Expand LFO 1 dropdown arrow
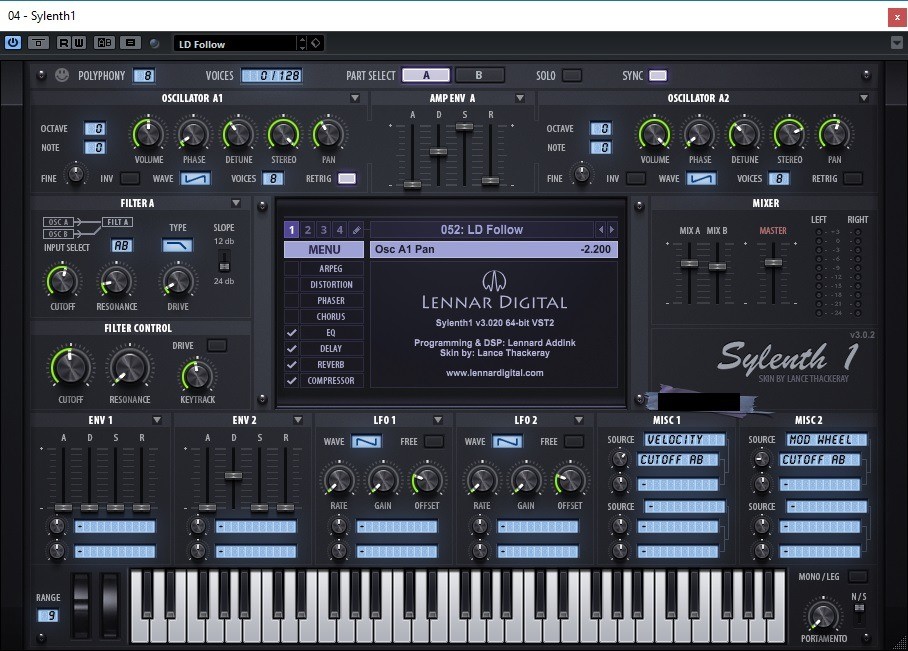The height and width of the screenshot is (651, 908). [438, 420]
